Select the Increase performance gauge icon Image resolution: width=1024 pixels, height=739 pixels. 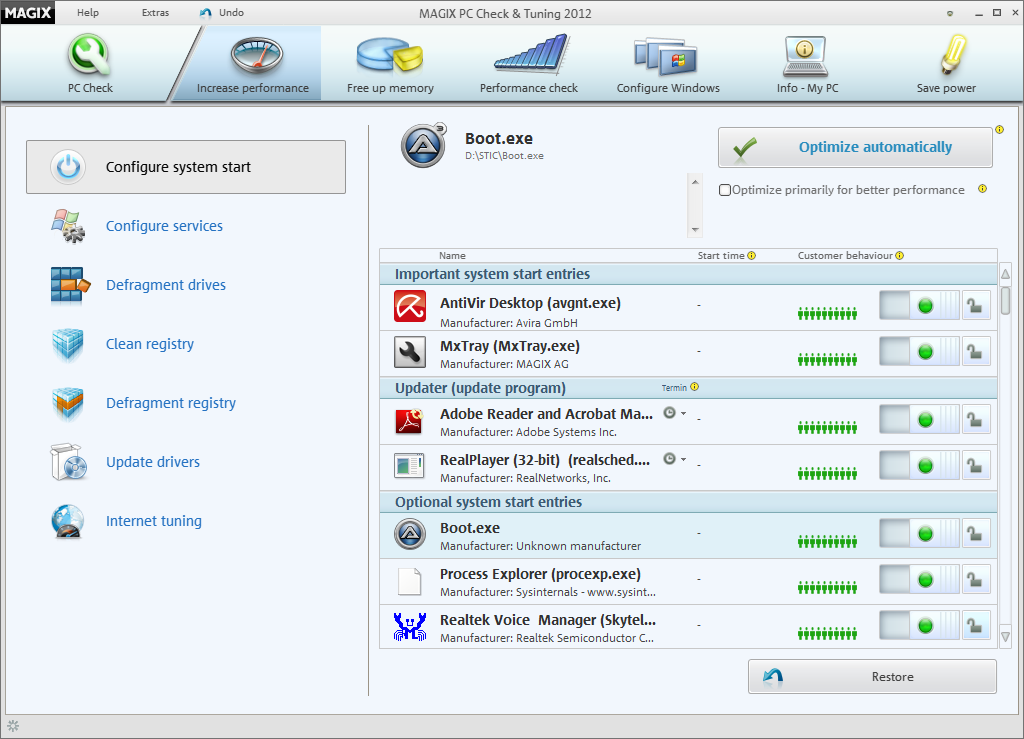coord(256,55)
